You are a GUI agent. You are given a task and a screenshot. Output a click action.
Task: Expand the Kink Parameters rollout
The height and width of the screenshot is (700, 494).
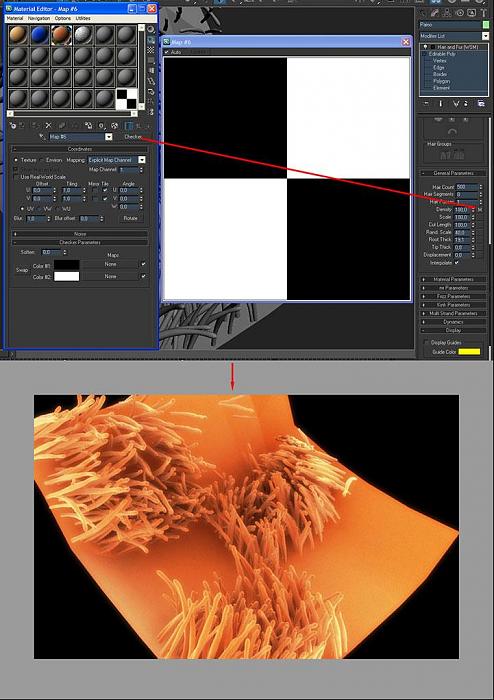pyautogui.click(x=453, y=305)
